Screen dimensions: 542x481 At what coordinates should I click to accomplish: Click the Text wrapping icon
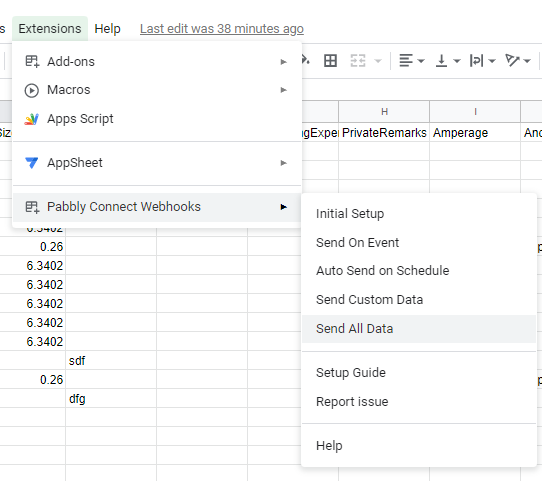477,61
